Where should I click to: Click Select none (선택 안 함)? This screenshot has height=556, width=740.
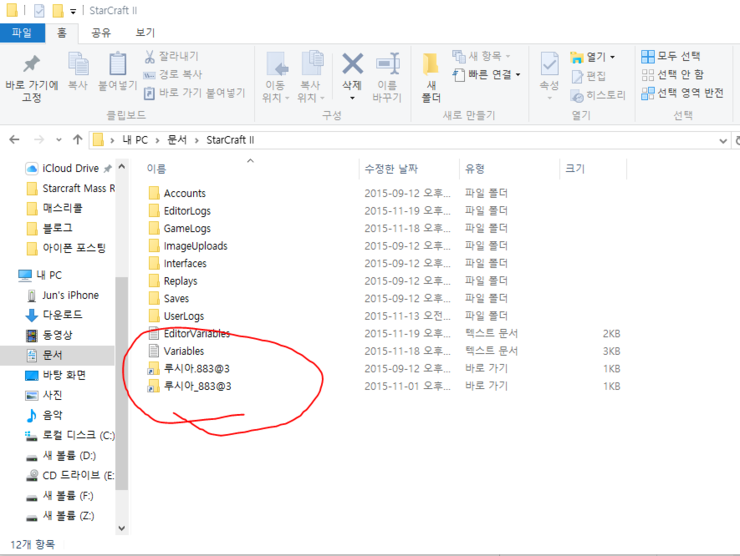coord(673,75)
